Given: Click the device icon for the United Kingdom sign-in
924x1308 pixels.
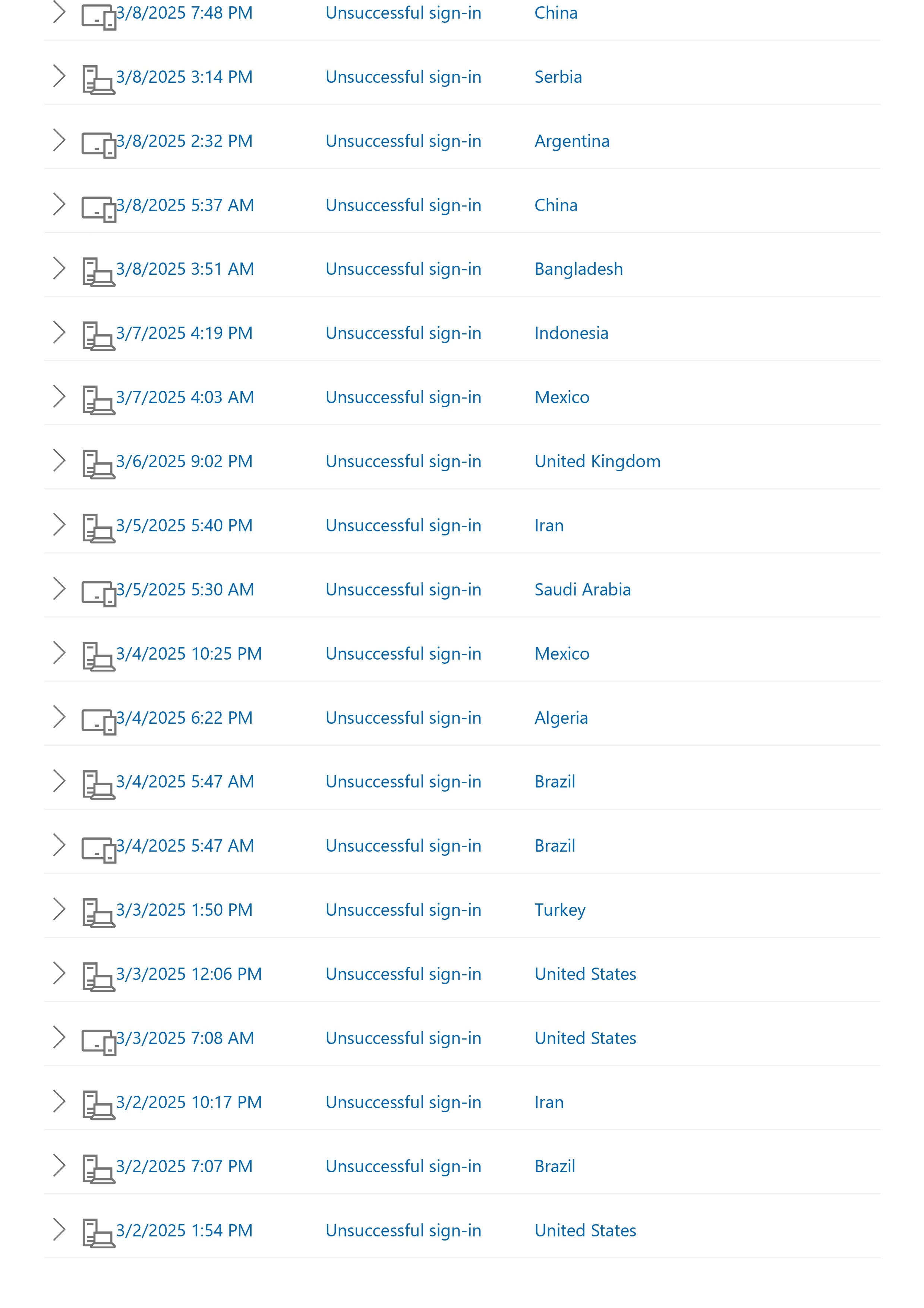Looking at the screenshot, I should click(x=98, y=464).
